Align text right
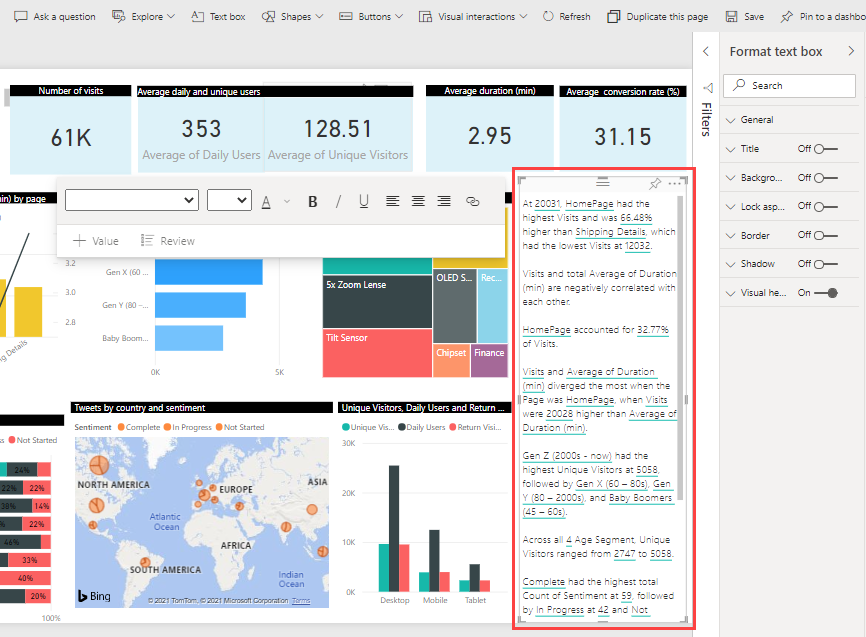The image size is (866, 637). pyautogui.click(x=444, y=201)
